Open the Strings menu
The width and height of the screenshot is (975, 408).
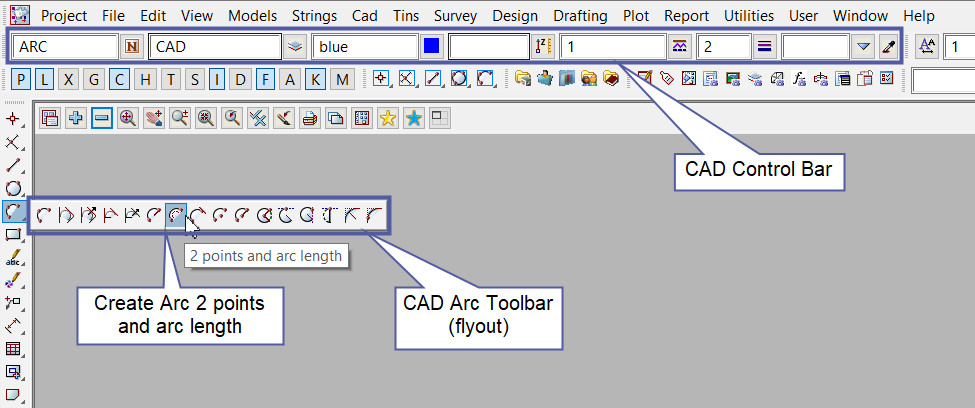point(314,16)
